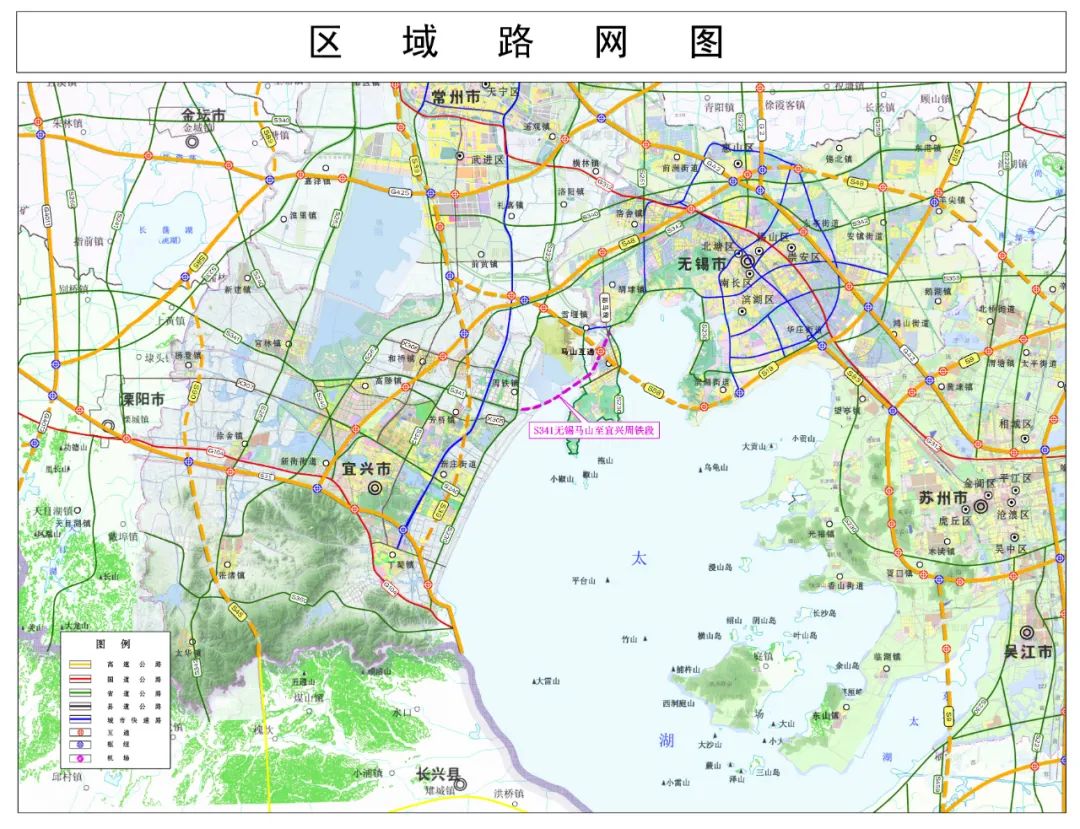Click the 金坛市 city marker circle
This screenshot has width=1080, height=829.
191,141
